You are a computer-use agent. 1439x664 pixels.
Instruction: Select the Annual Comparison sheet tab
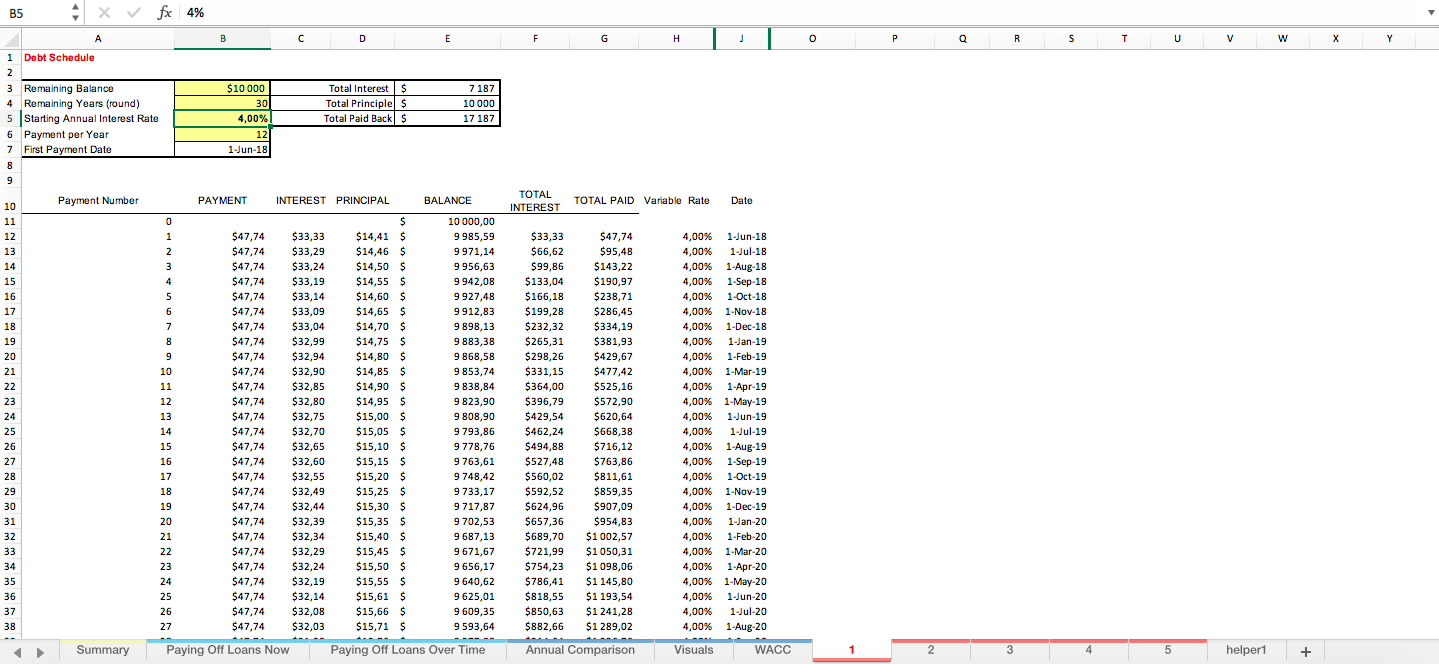580,650
